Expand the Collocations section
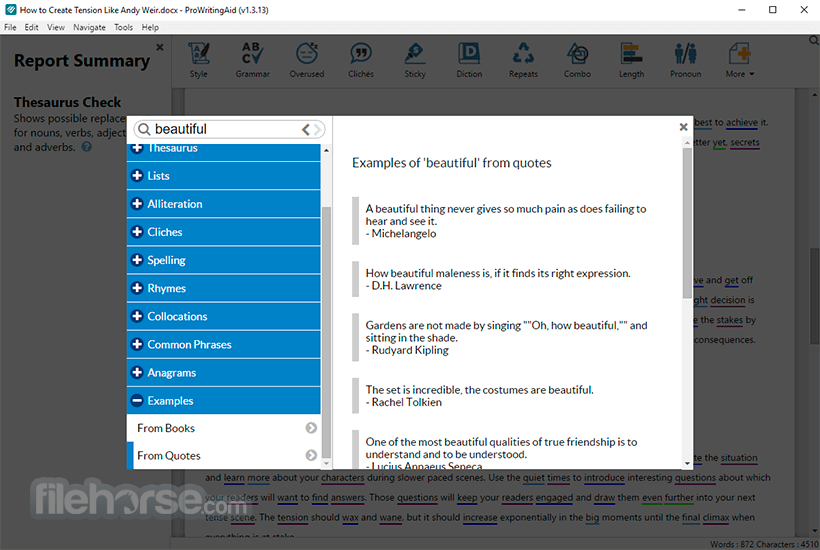 [x=223, y=316]
